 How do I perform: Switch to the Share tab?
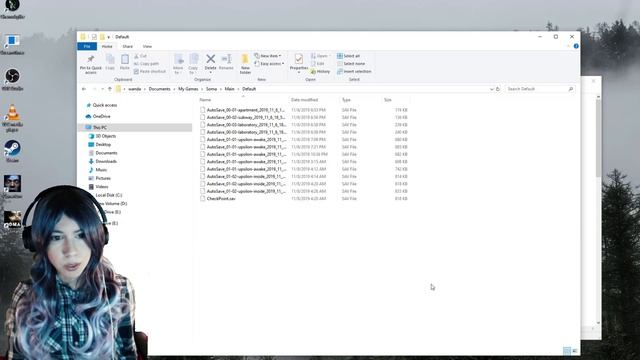point(127,47)
